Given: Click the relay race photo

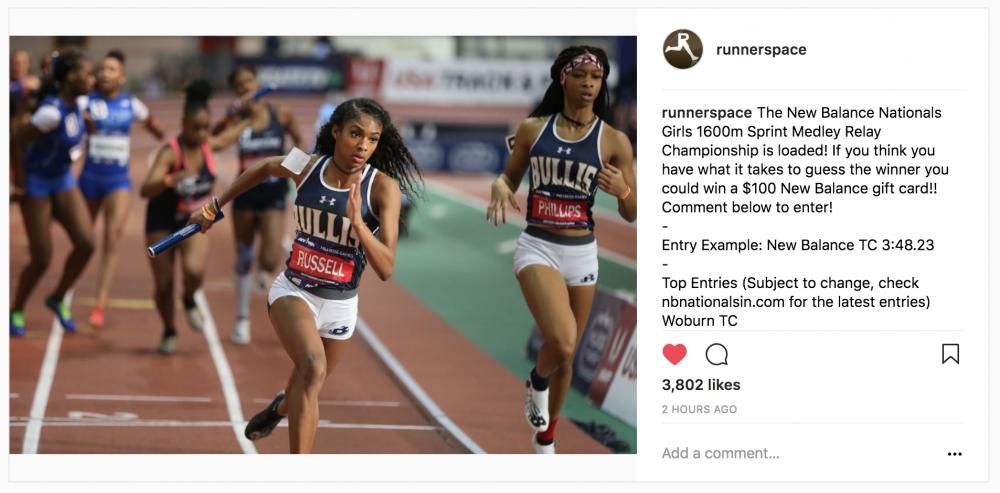Looking at the screenshot, I should [323, 245].
